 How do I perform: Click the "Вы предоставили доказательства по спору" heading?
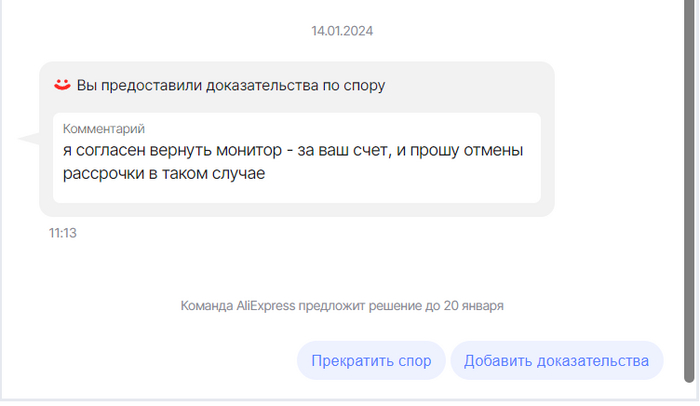pos(231,85)
